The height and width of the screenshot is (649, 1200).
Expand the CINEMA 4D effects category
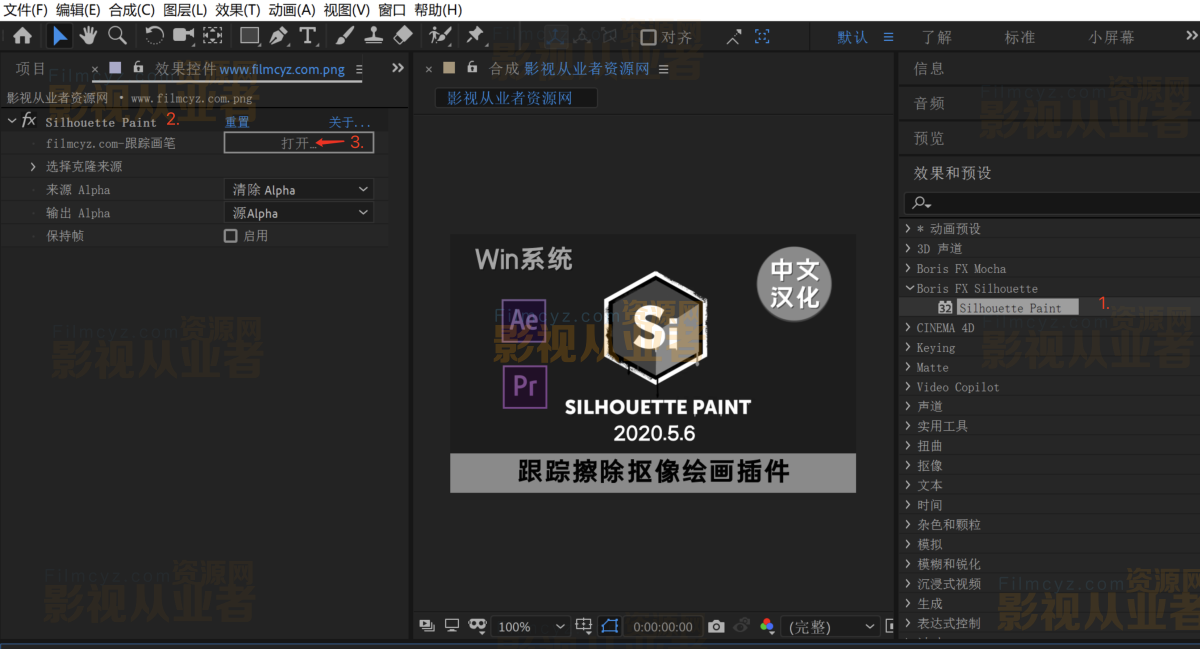coord(908,327)
